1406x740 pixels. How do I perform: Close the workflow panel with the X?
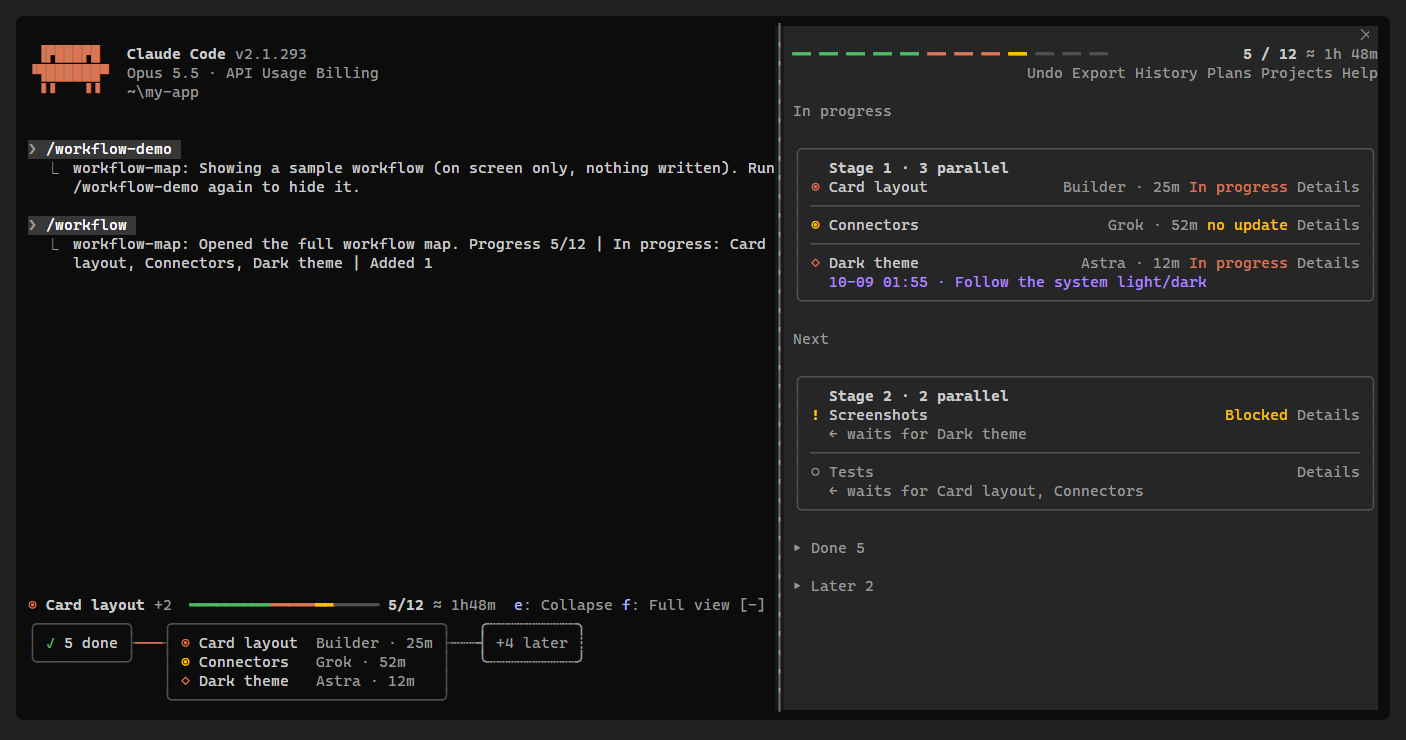[x=1365, y=34]
